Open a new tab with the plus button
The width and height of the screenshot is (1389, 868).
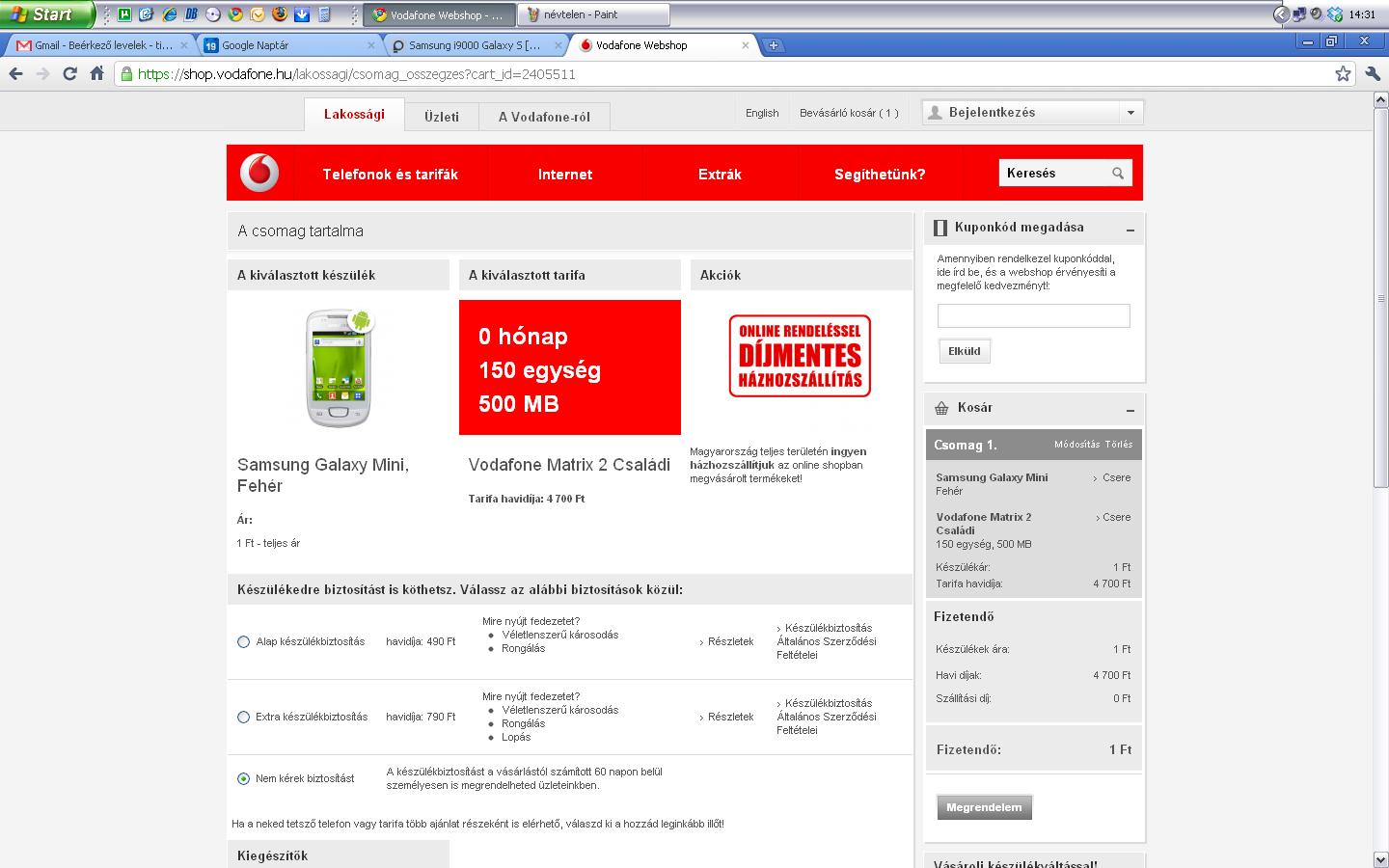(x=773, y=45)
